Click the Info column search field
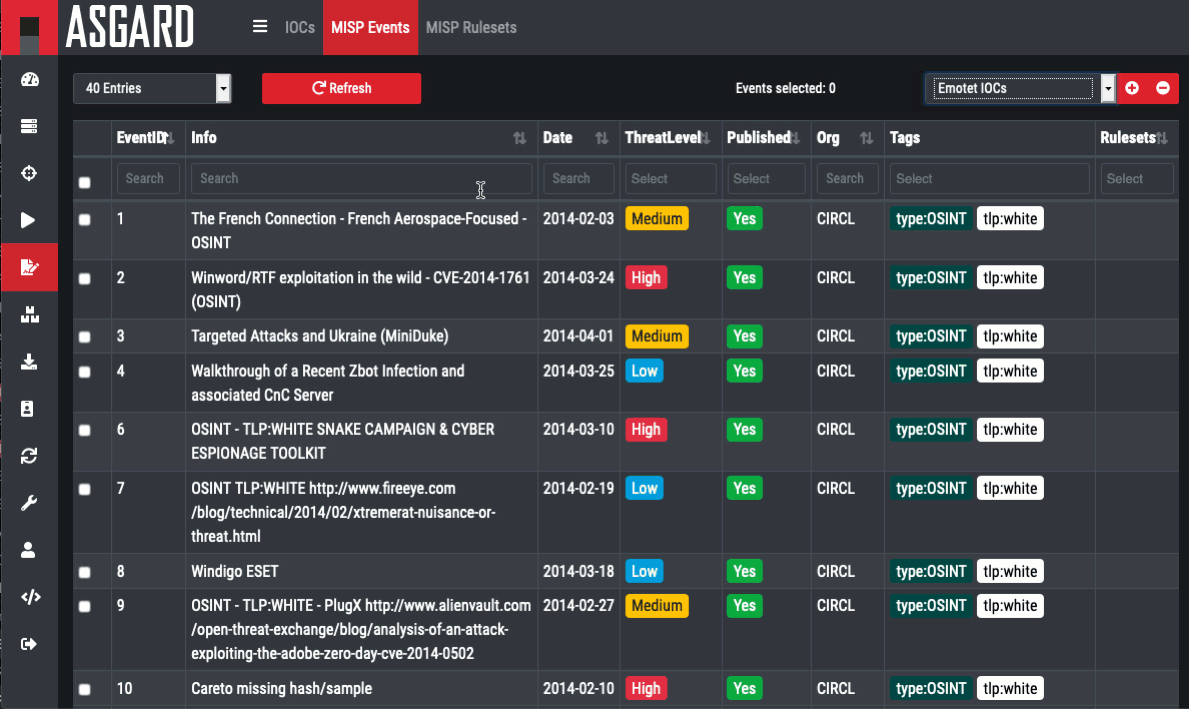Viewport: 1189px width, 709px height. [x=361, y=179]
